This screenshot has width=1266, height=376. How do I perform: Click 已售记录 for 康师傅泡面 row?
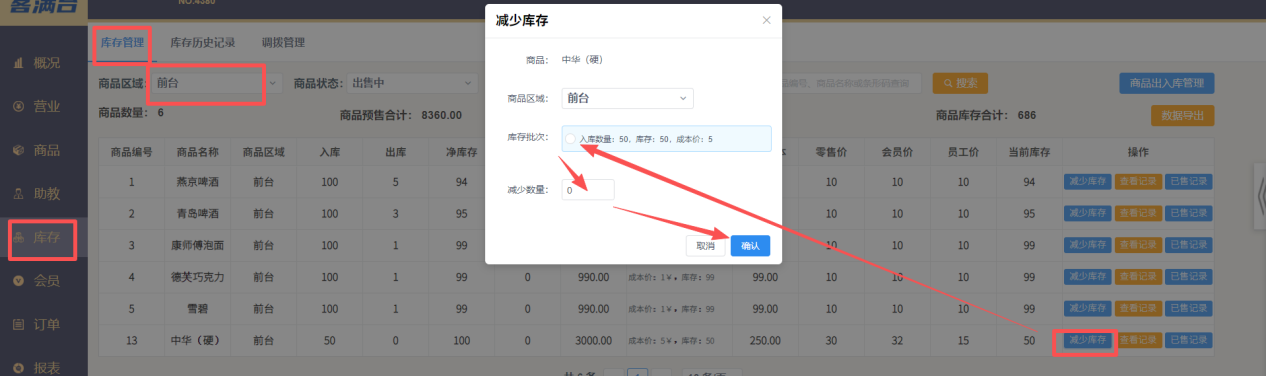pos(1188,245)
